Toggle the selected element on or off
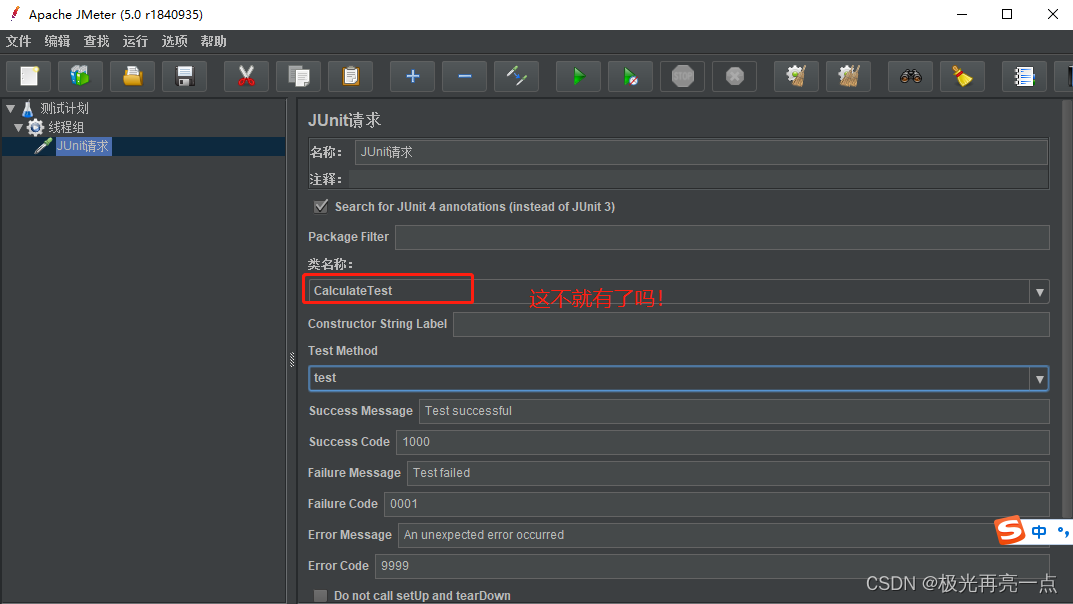Screen dimensions: 1073x604 pos(516,76)
